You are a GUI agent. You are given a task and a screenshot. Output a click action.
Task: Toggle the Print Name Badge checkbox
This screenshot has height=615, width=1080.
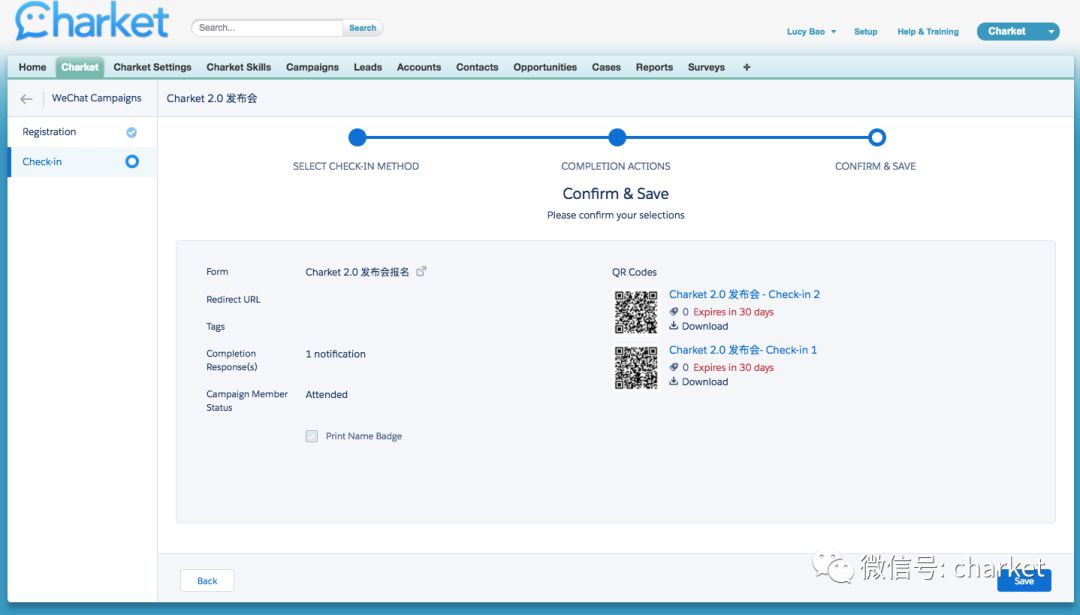tap(312, 436)
